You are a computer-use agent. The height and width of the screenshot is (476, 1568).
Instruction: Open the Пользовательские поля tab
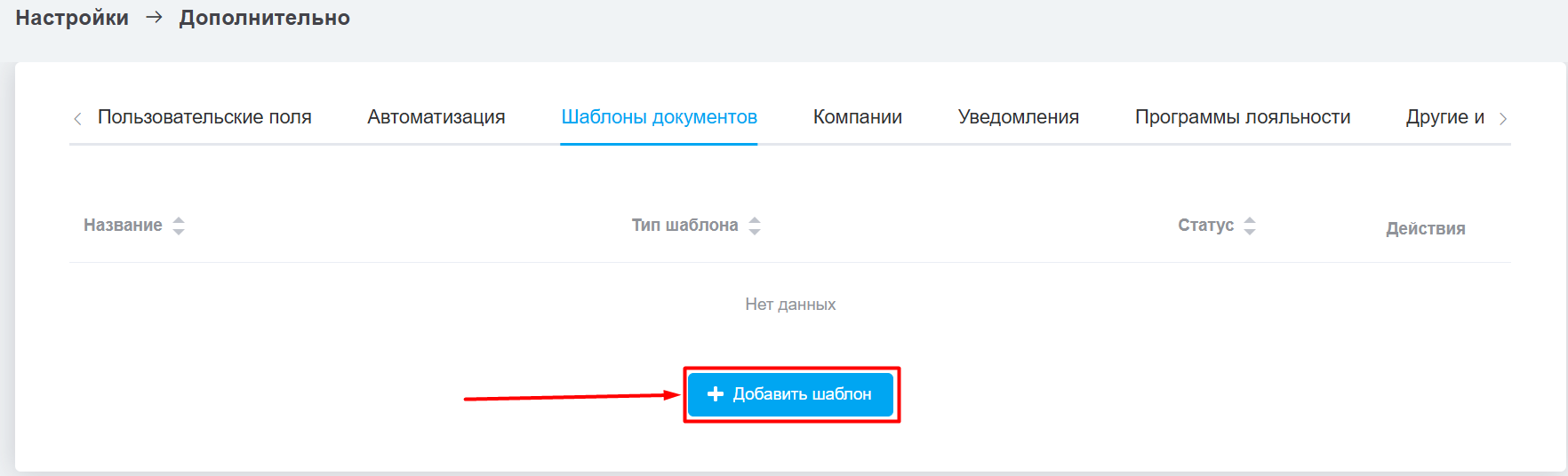204,117
